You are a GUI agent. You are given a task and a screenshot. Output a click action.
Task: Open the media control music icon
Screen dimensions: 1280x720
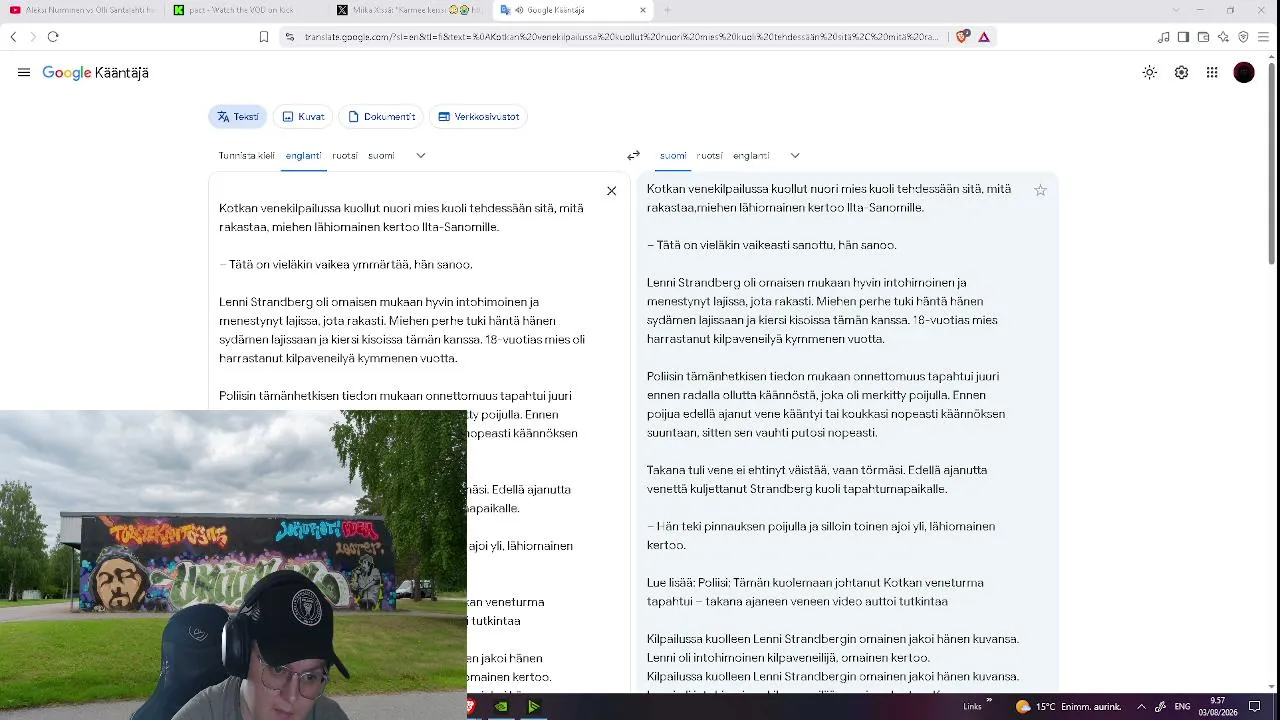[1163, 37]
